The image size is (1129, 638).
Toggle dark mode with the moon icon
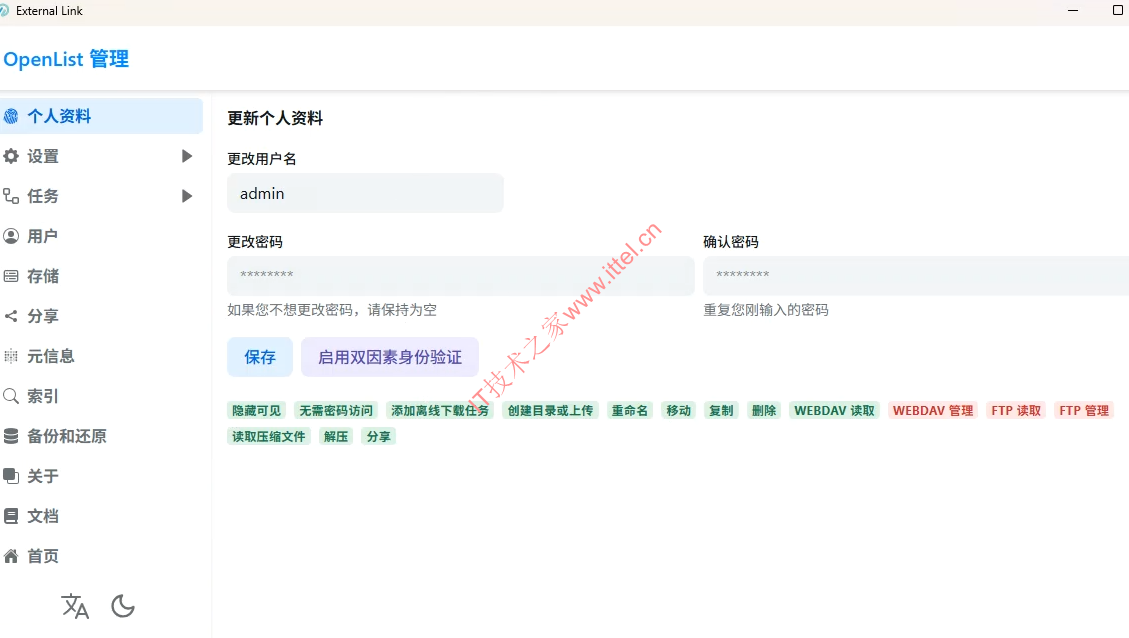[123, 606]
